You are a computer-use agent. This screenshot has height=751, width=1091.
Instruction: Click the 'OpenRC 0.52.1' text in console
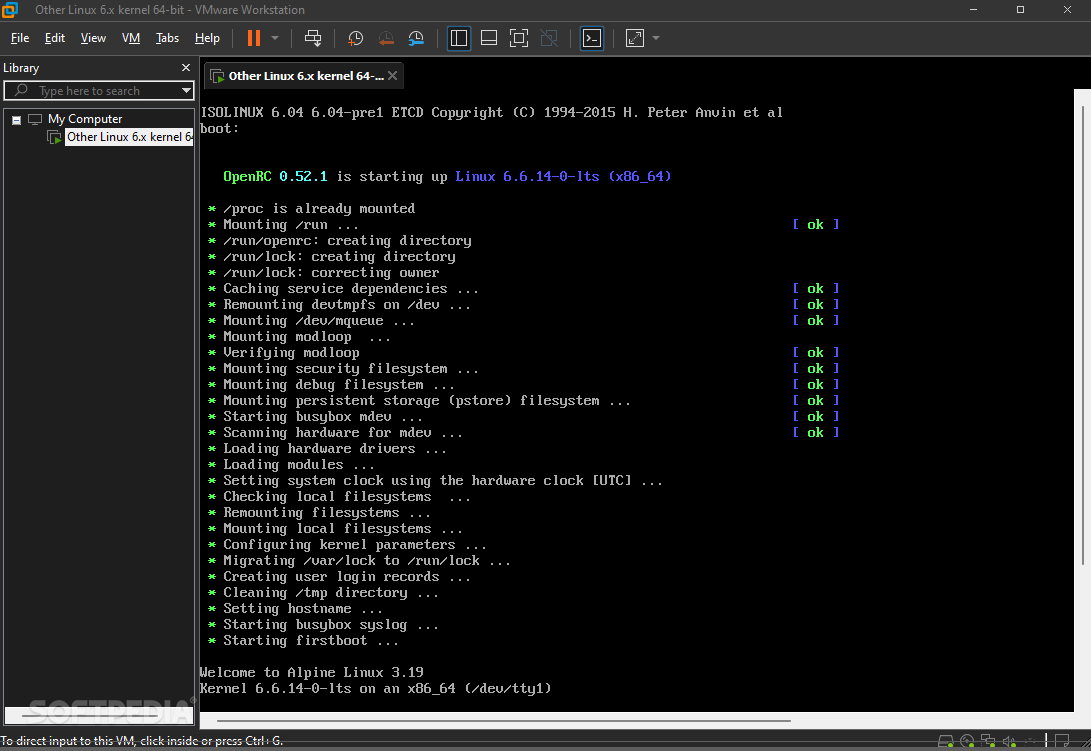[275, 176]
